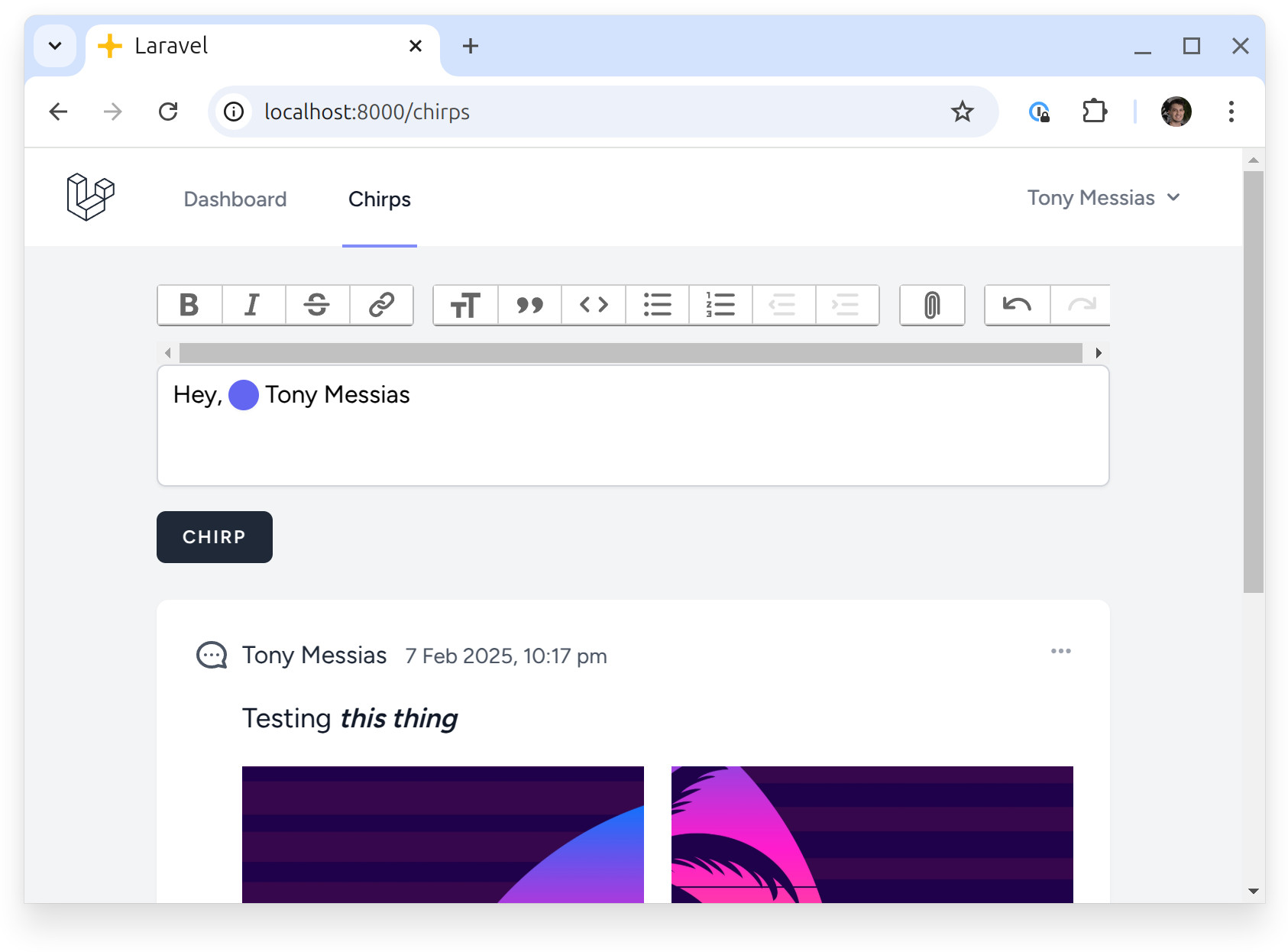Click the Laravel logo
The width and height of the screenshot is (1288, 952).
90,197
